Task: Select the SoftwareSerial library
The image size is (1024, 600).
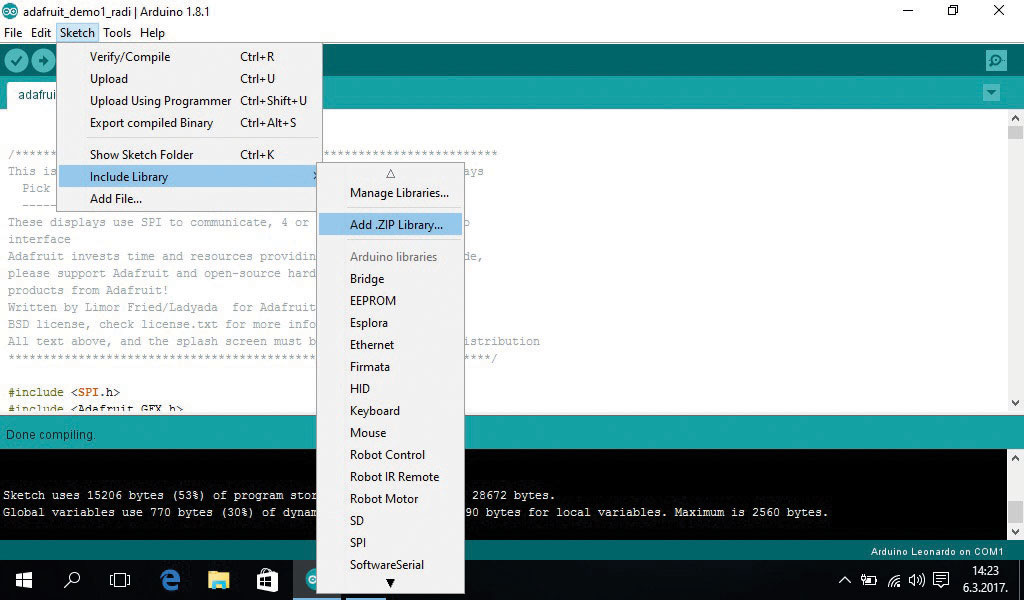Action: click(x=387, y=565)
